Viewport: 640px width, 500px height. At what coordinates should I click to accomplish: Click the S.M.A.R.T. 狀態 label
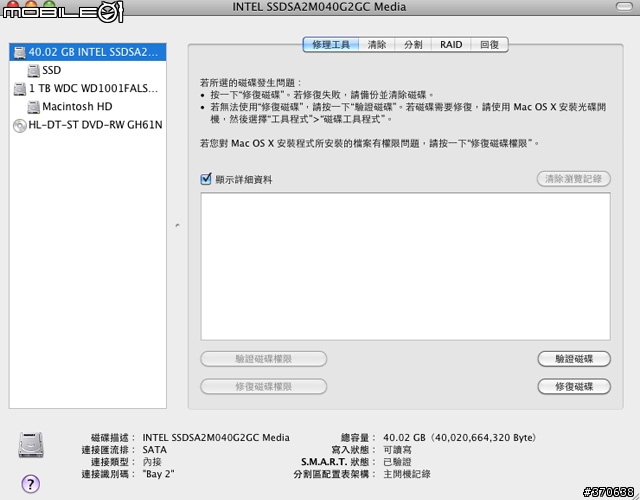point(338,462)
